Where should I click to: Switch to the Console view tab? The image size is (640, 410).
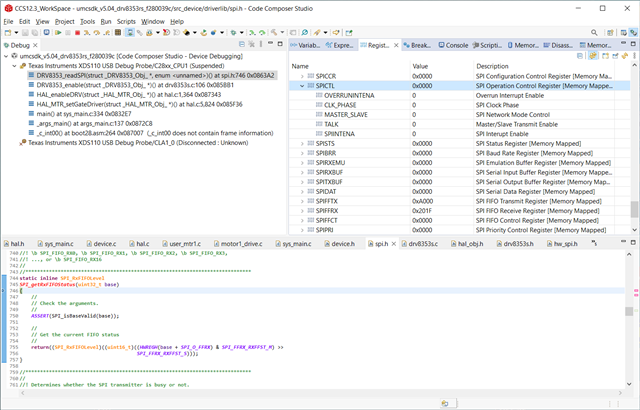point(453,45)
